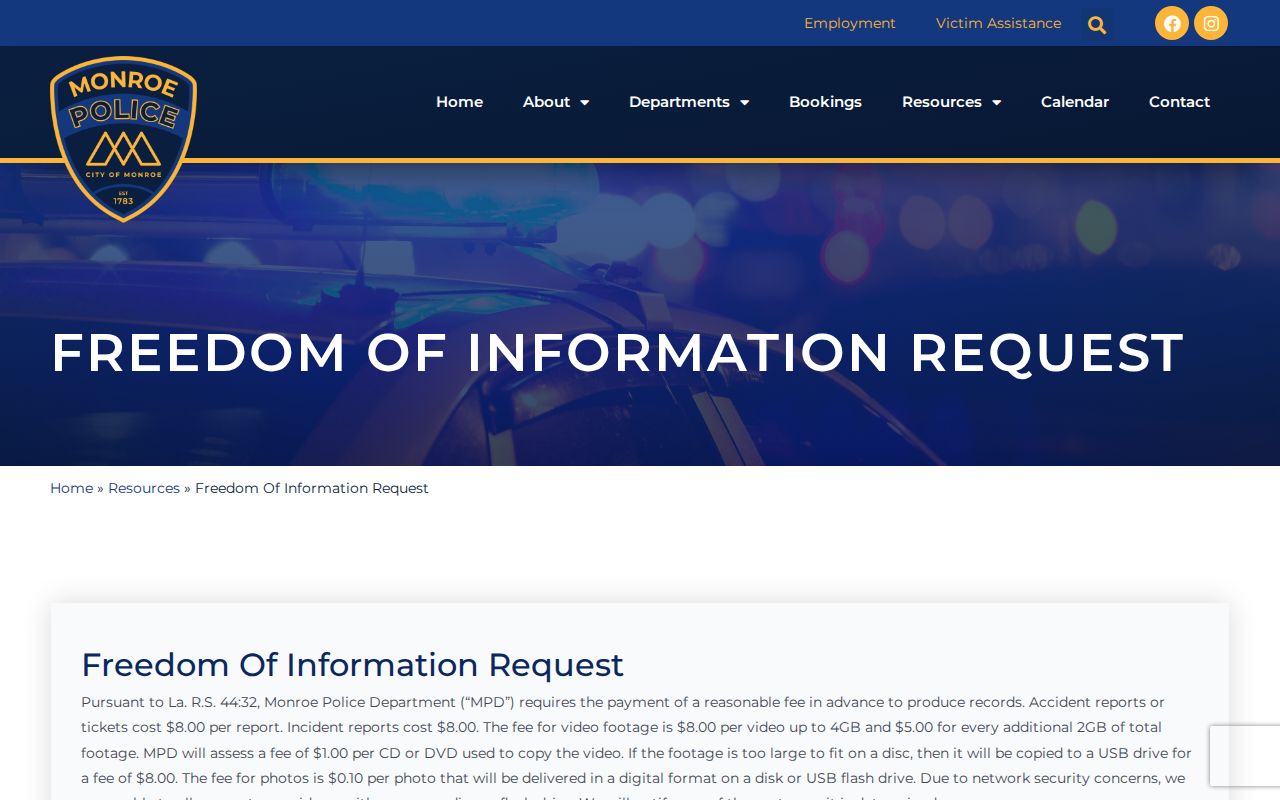Open the Employment link
The width and height of the screenshot is (1280, 800).
click(x=850, y=23)
